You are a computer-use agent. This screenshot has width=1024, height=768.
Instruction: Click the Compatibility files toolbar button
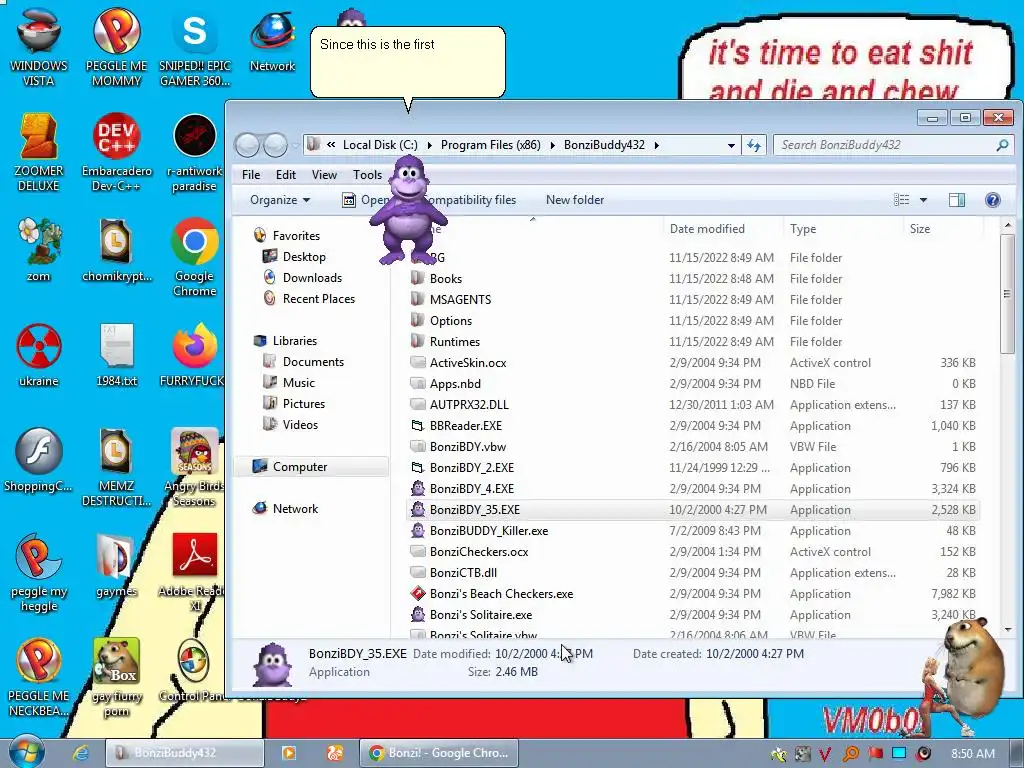(470, 200)
